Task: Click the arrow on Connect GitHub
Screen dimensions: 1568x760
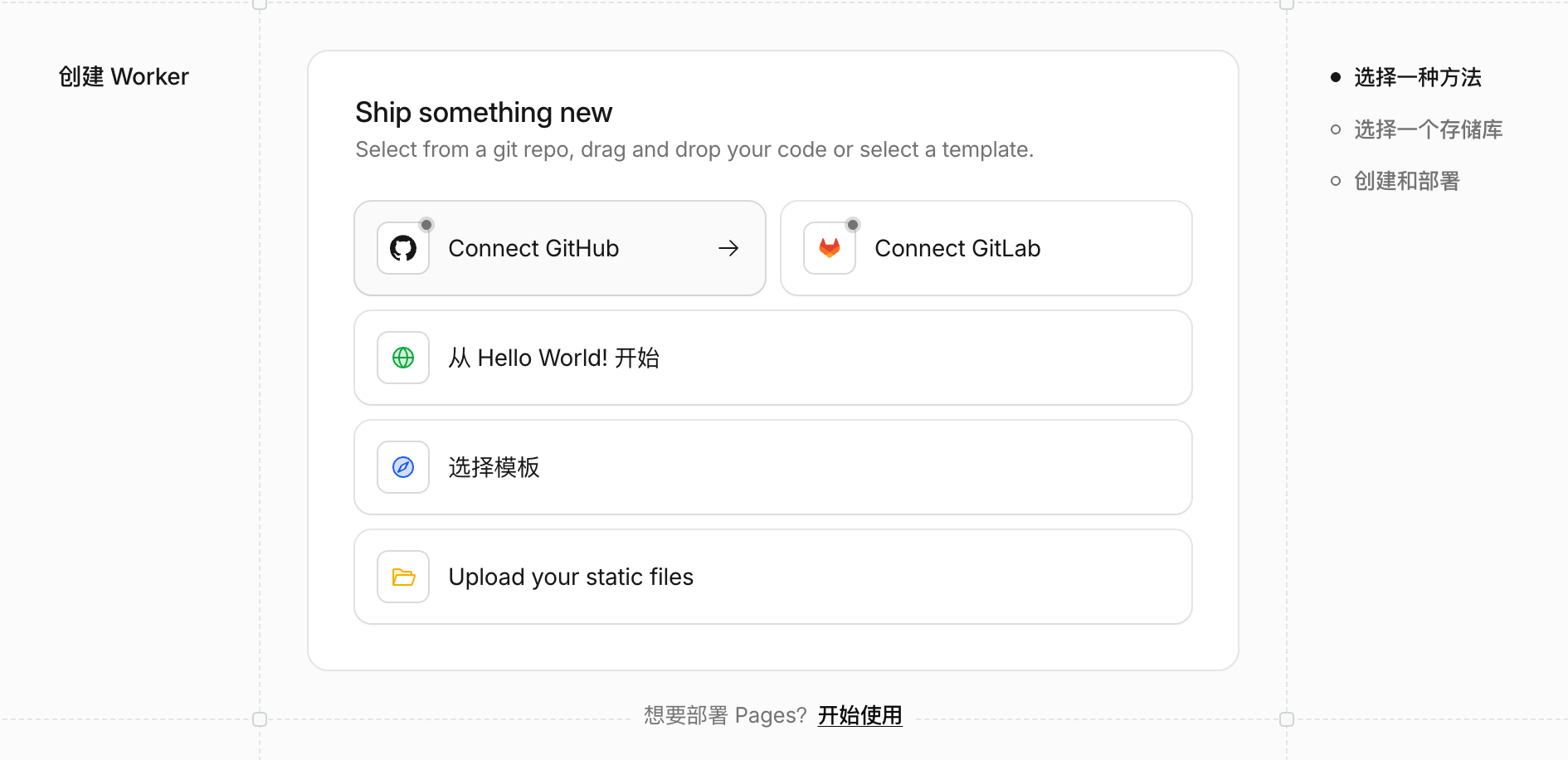Action: (728, 248)
